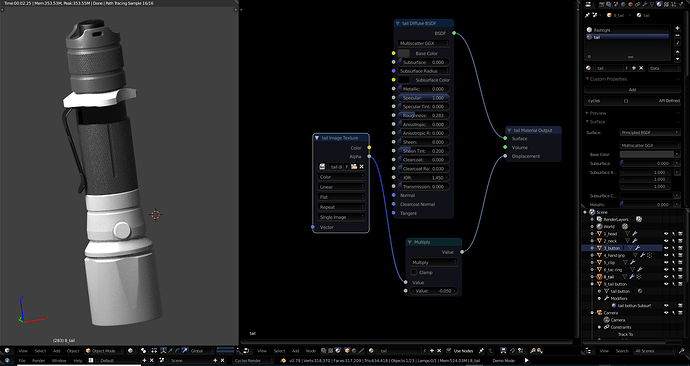Click the add new material plus icon in node header
690x366 pixels.
[x=432, y=351]
